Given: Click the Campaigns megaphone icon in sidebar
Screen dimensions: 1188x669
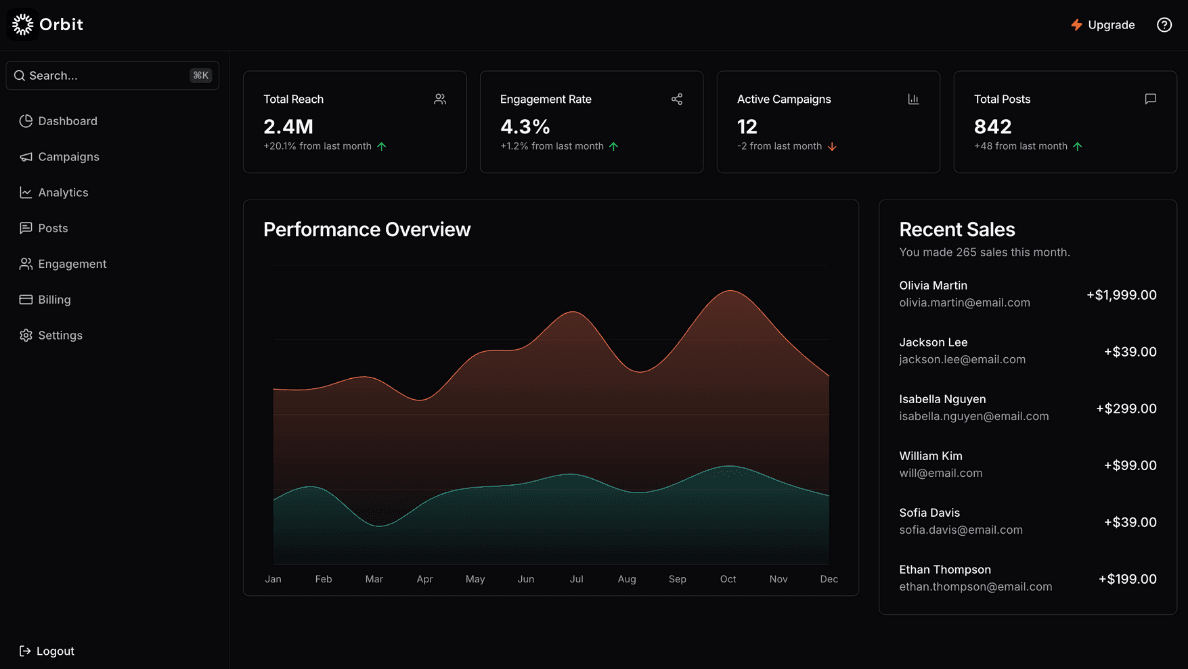Looking at the screenshot, I should (25, 156).
